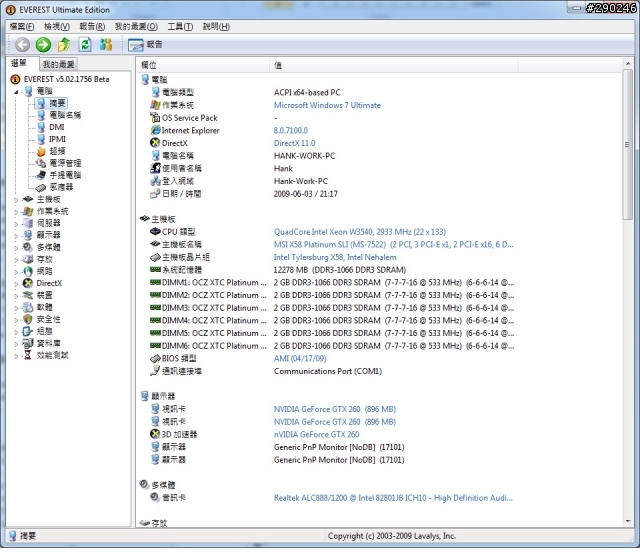Click the 裝置 devices tree icon

28,295
